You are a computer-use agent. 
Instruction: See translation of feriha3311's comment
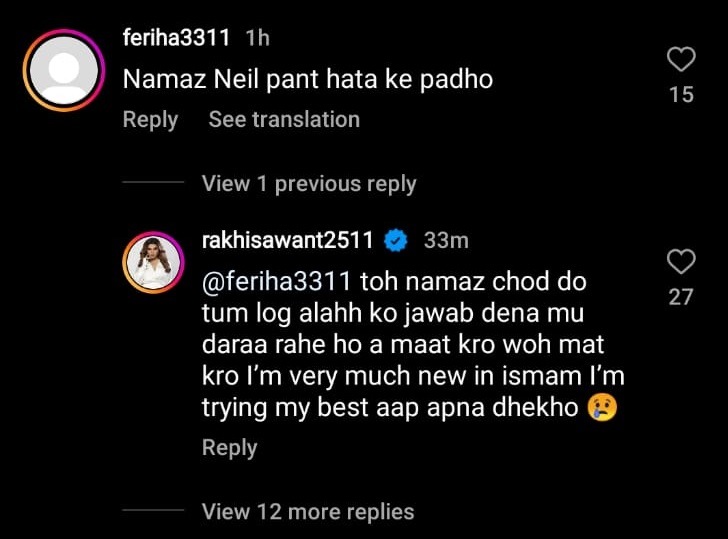(x=284, y=119)
